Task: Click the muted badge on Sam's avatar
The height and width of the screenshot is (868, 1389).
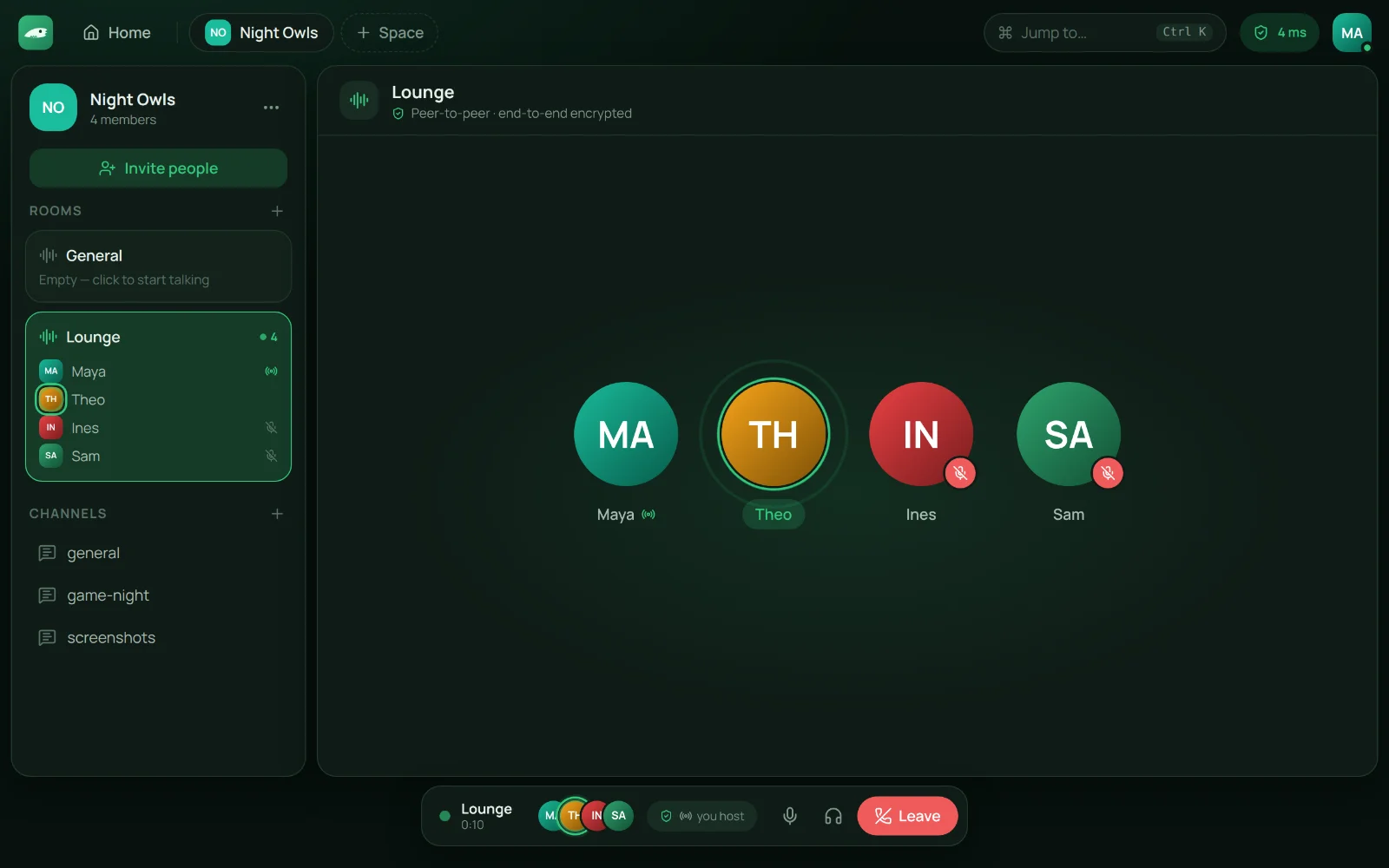Action: pyautogui.click(x=1108, y=473)
